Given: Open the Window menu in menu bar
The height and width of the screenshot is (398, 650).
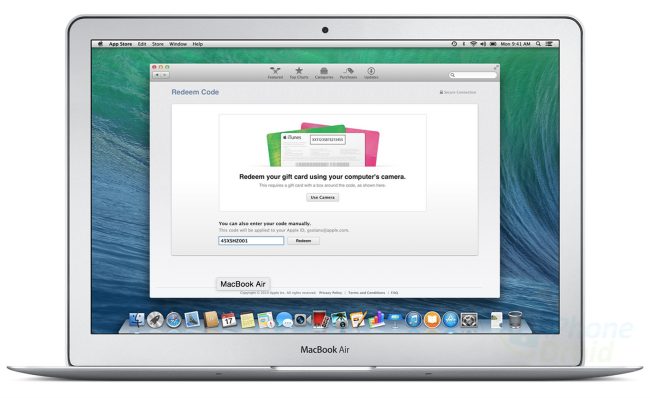Looking at the screenshot, I should click(x=178, y=44).
